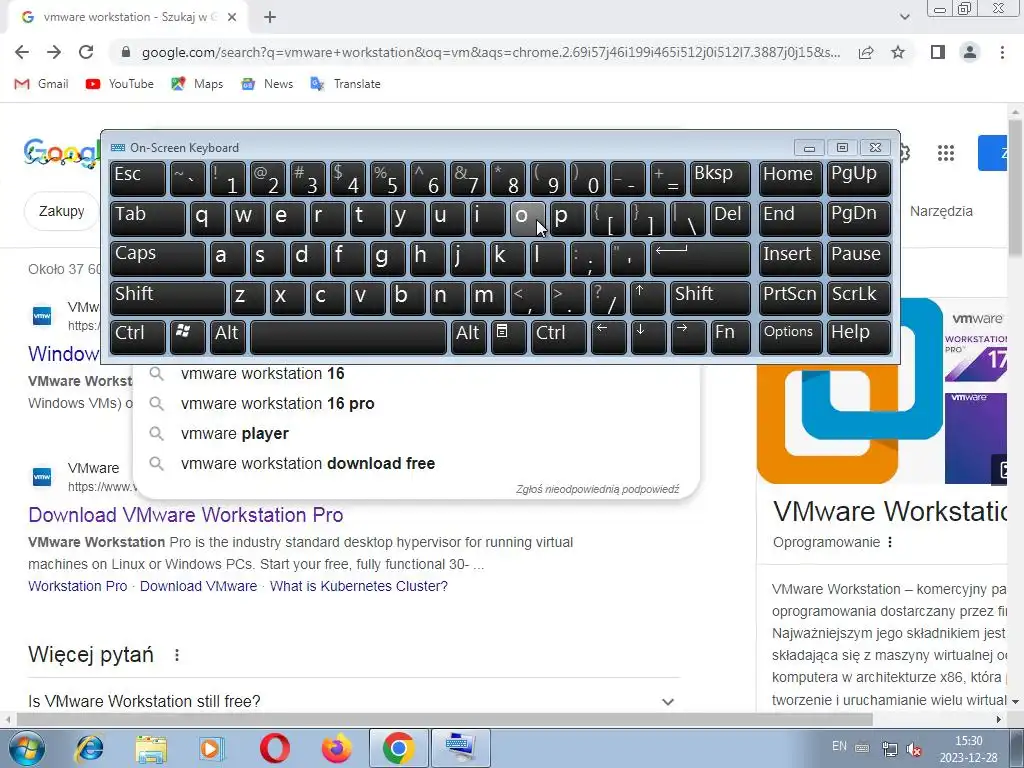Viewport: 1024px width, 768px height.
Task: Select suggestion vmware workstation download free
Action: point(416,464)
